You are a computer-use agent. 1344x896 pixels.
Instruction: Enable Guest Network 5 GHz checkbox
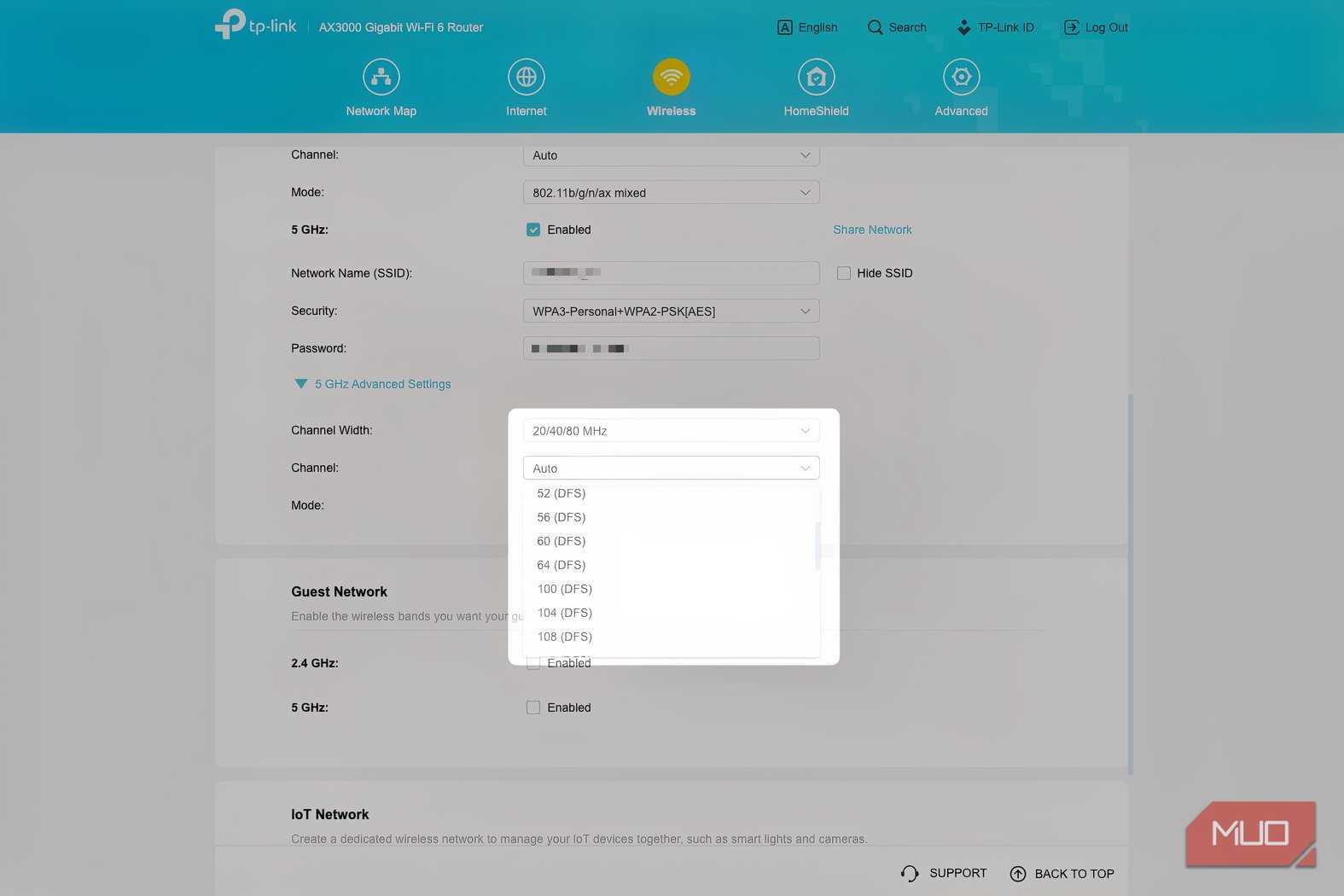pyautogui.click(x=533, y=707)
